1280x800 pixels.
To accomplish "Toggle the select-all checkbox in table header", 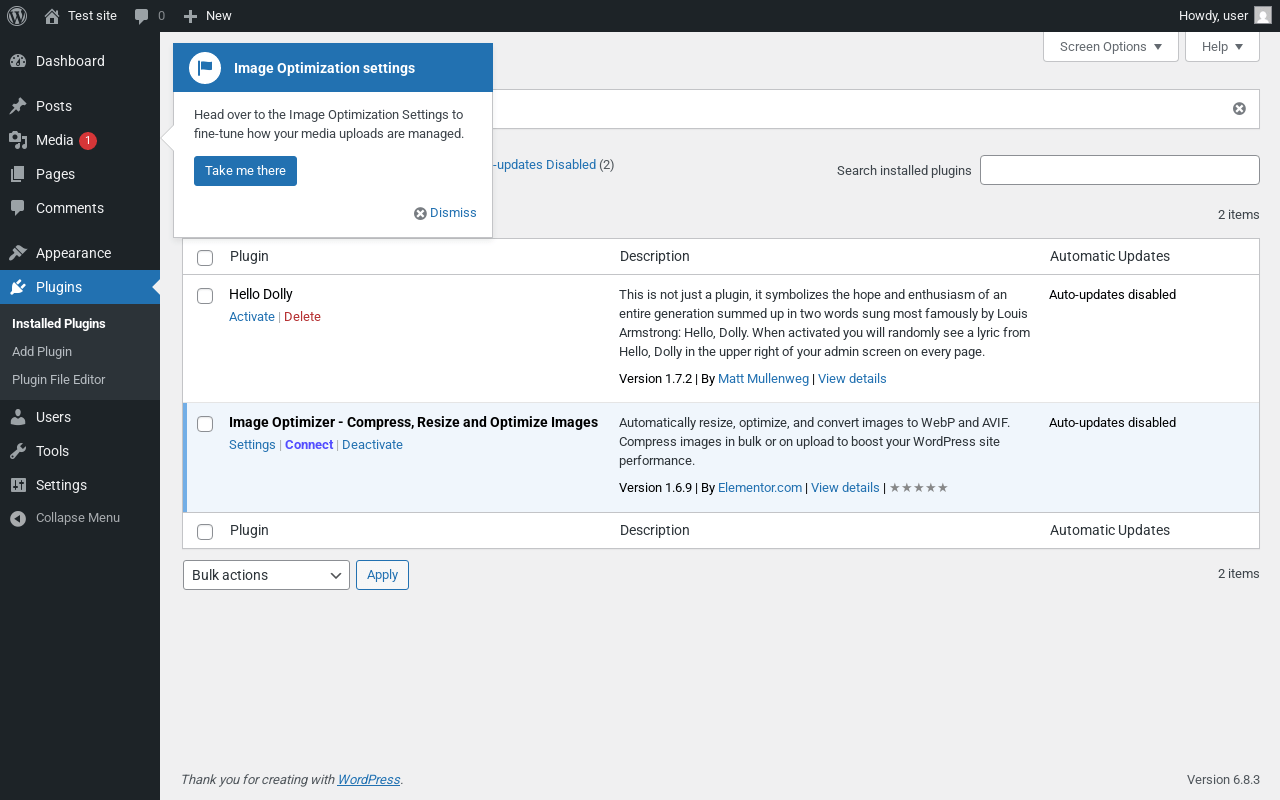I will 205,258.
